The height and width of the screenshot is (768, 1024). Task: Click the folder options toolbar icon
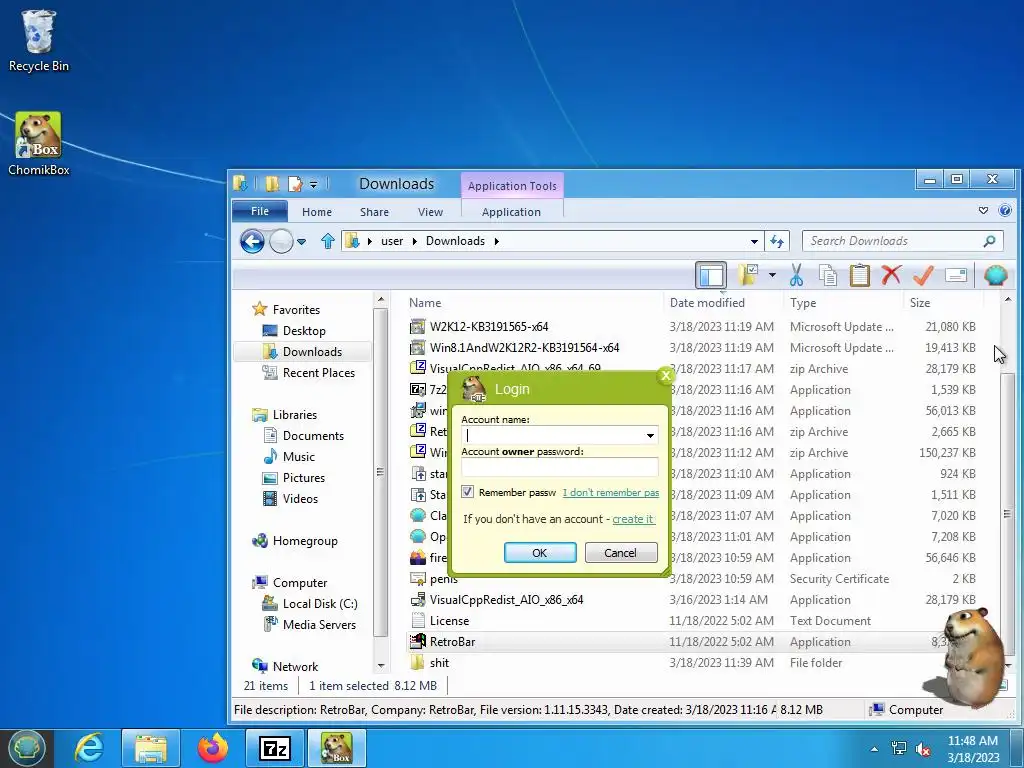click(x=748, y=275)
